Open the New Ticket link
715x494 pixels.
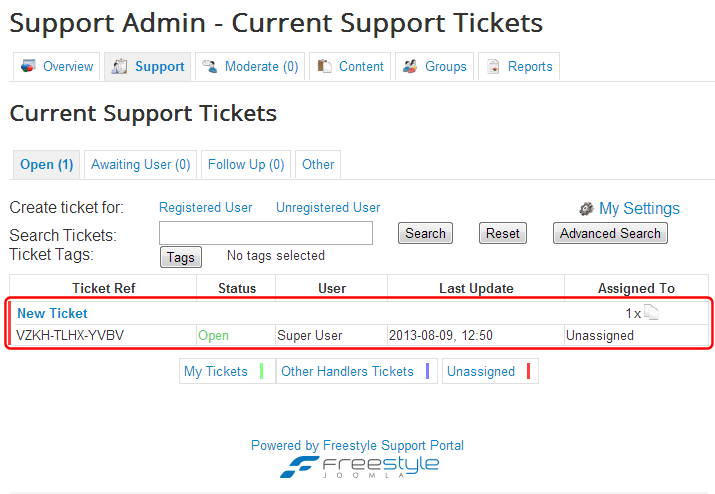click(x=52, y=313)
